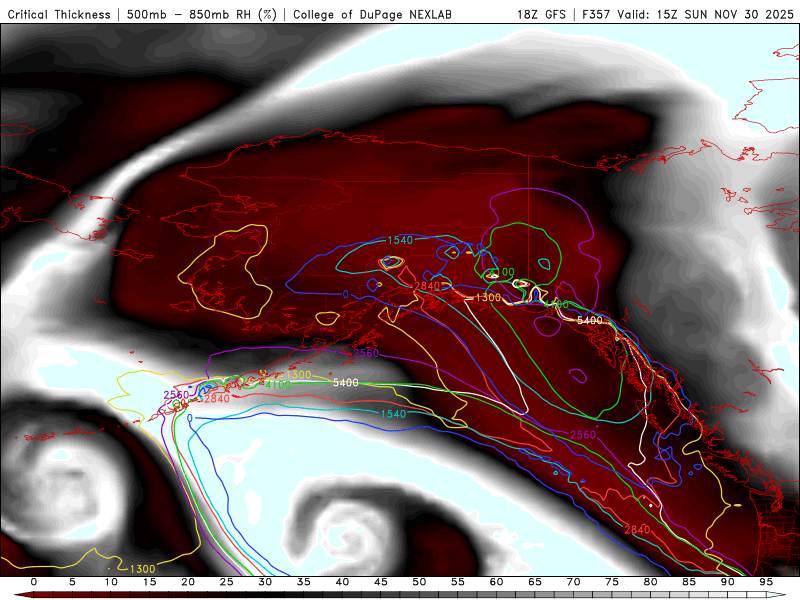The height and width of the screenshot is (600, 800).
Task: Click the "5" tick label on the color scale
Action: point(72,582)
